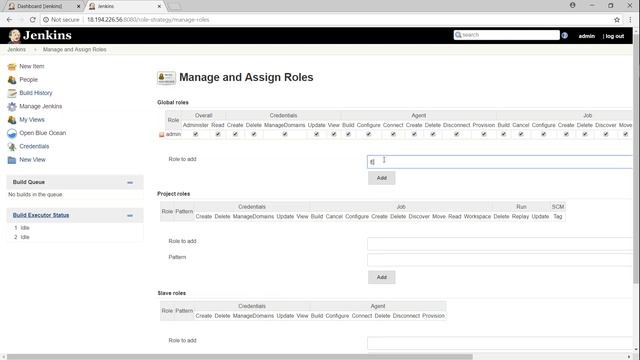Open My Views link

tap(32, 120)
